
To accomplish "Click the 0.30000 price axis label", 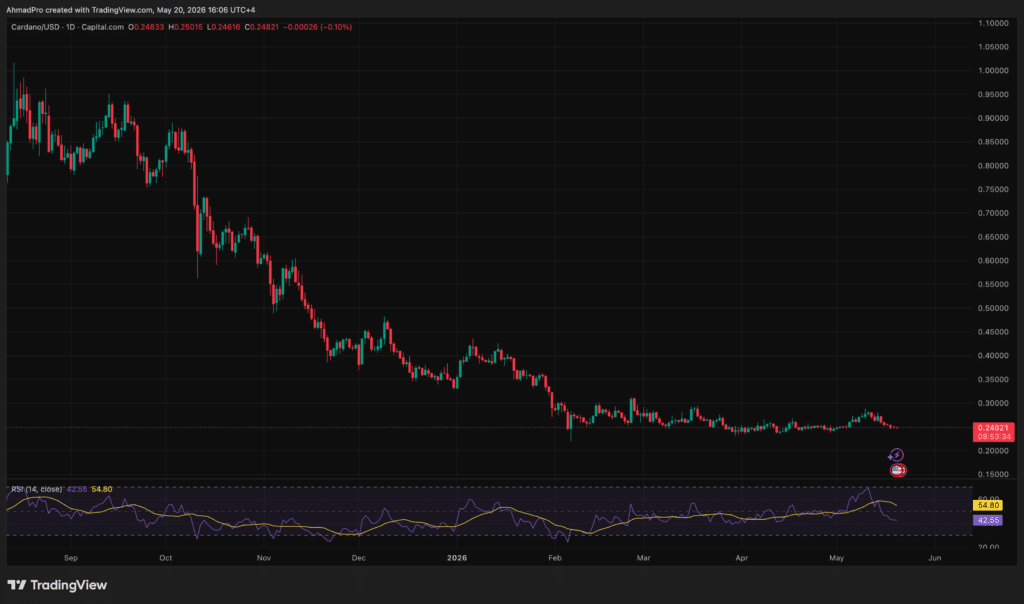I will click(x=993, y=403).
